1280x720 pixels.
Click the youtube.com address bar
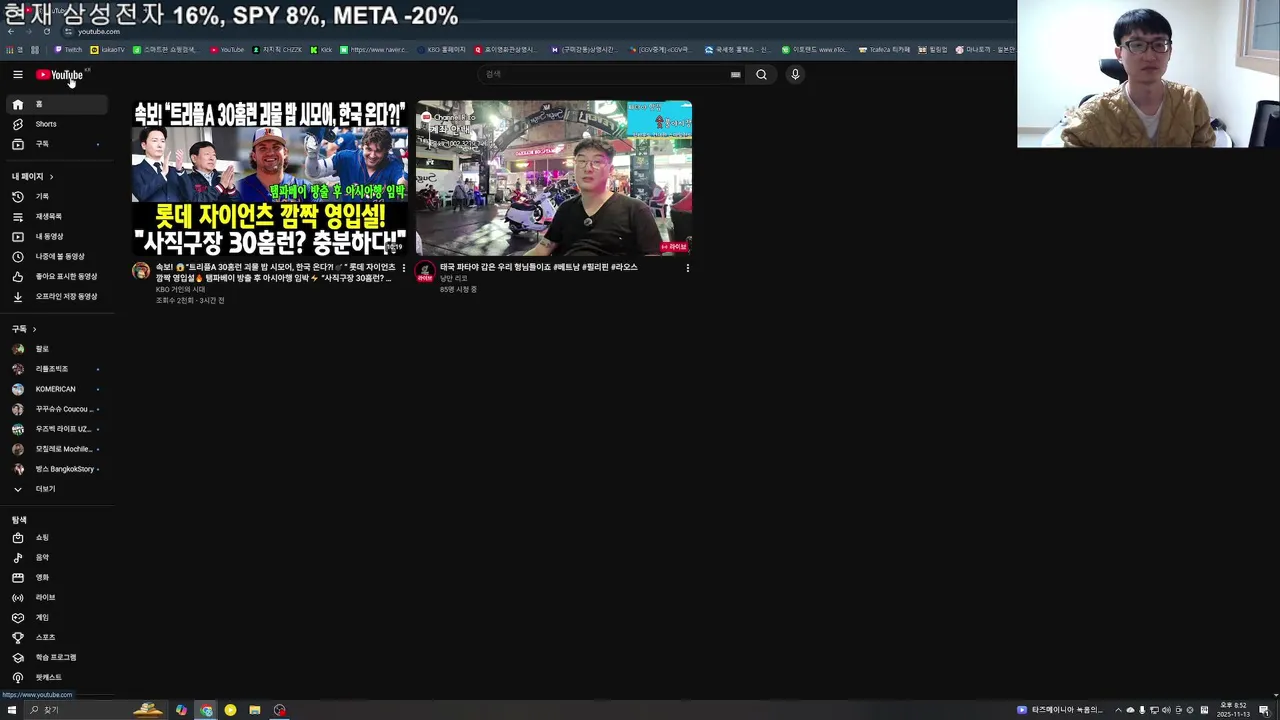[x=99, y=31]
